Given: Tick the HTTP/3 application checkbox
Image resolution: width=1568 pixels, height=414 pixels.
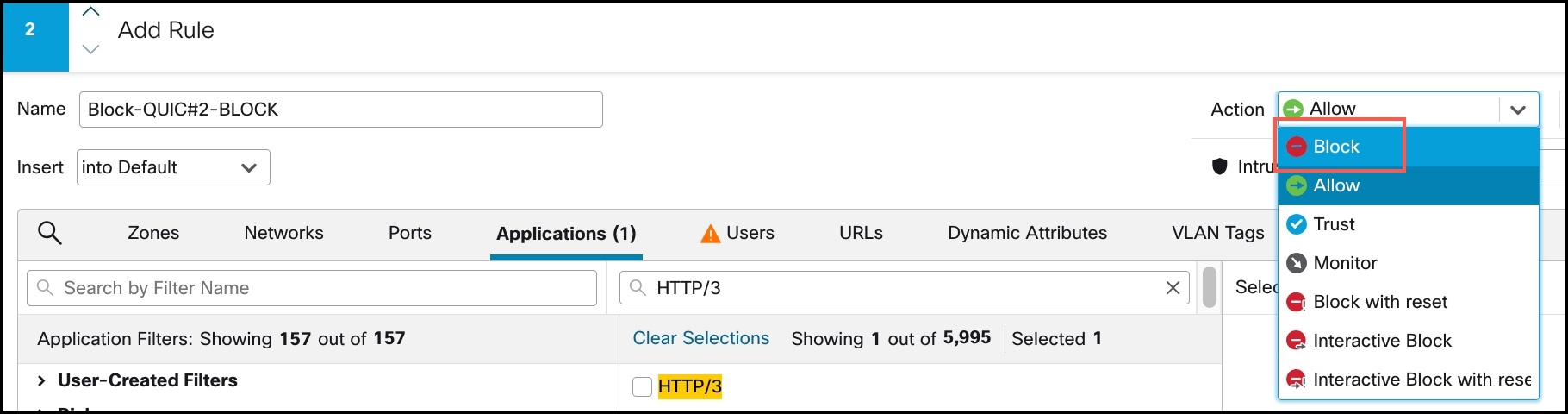Looking at the screenshot, I should (x=642, y=386).
